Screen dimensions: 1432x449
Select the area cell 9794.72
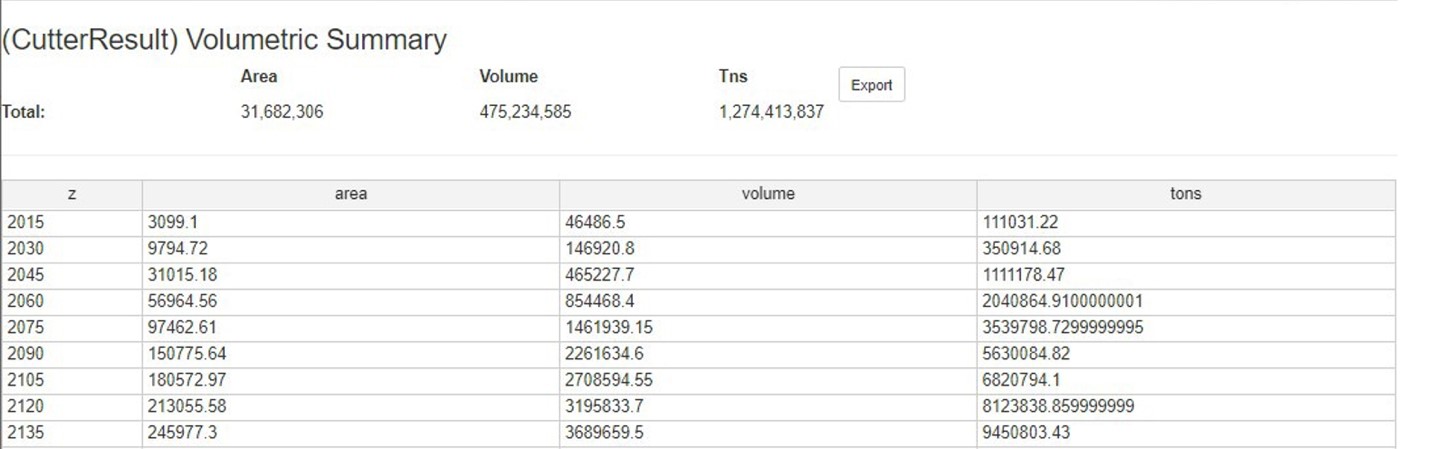(x=178, y=249)
